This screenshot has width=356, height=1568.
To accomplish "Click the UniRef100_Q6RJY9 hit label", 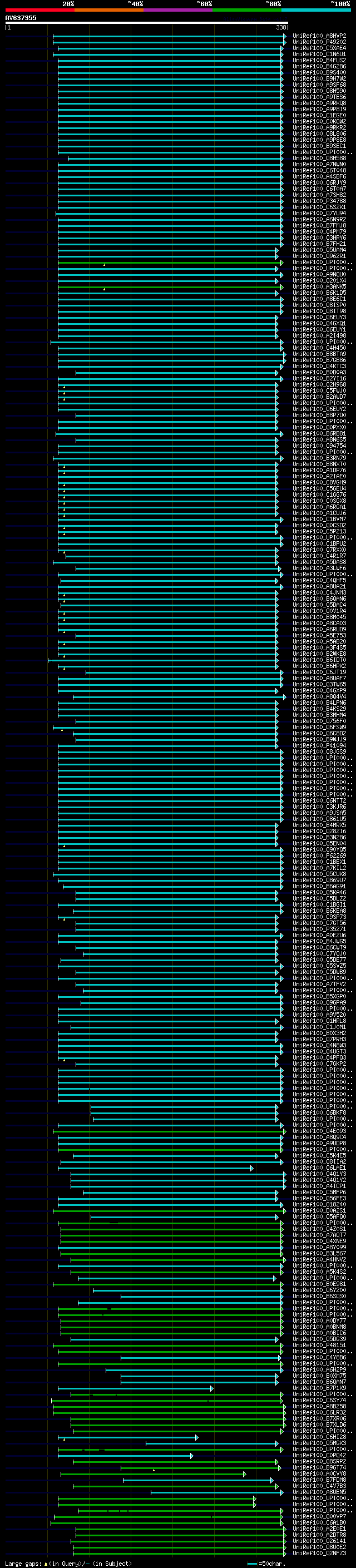I will (319, 182).
